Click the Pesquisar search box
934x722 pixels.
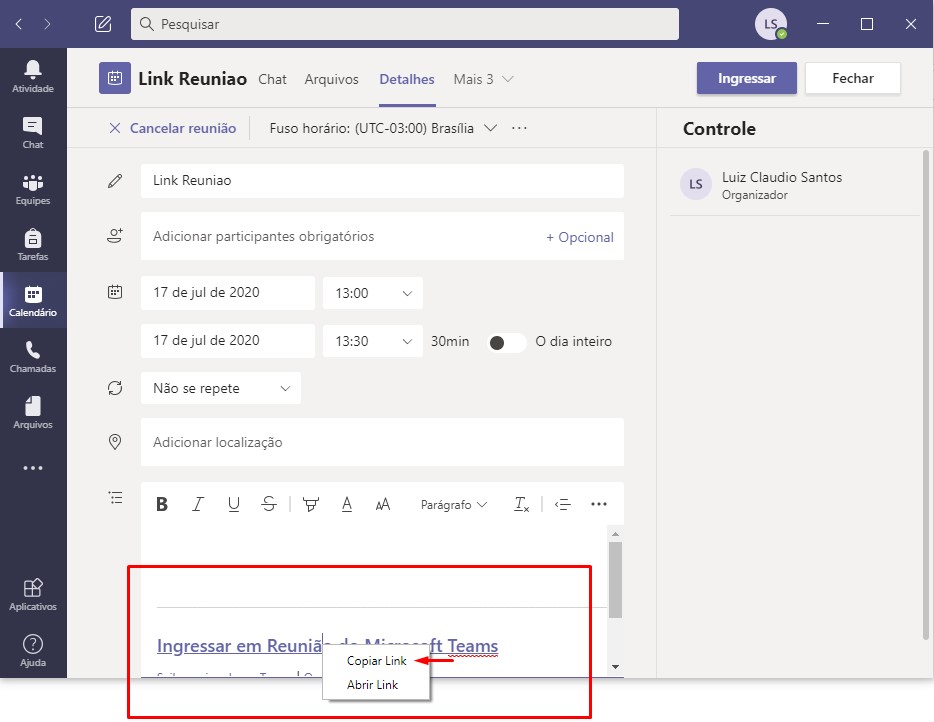[x=404, y=24]
